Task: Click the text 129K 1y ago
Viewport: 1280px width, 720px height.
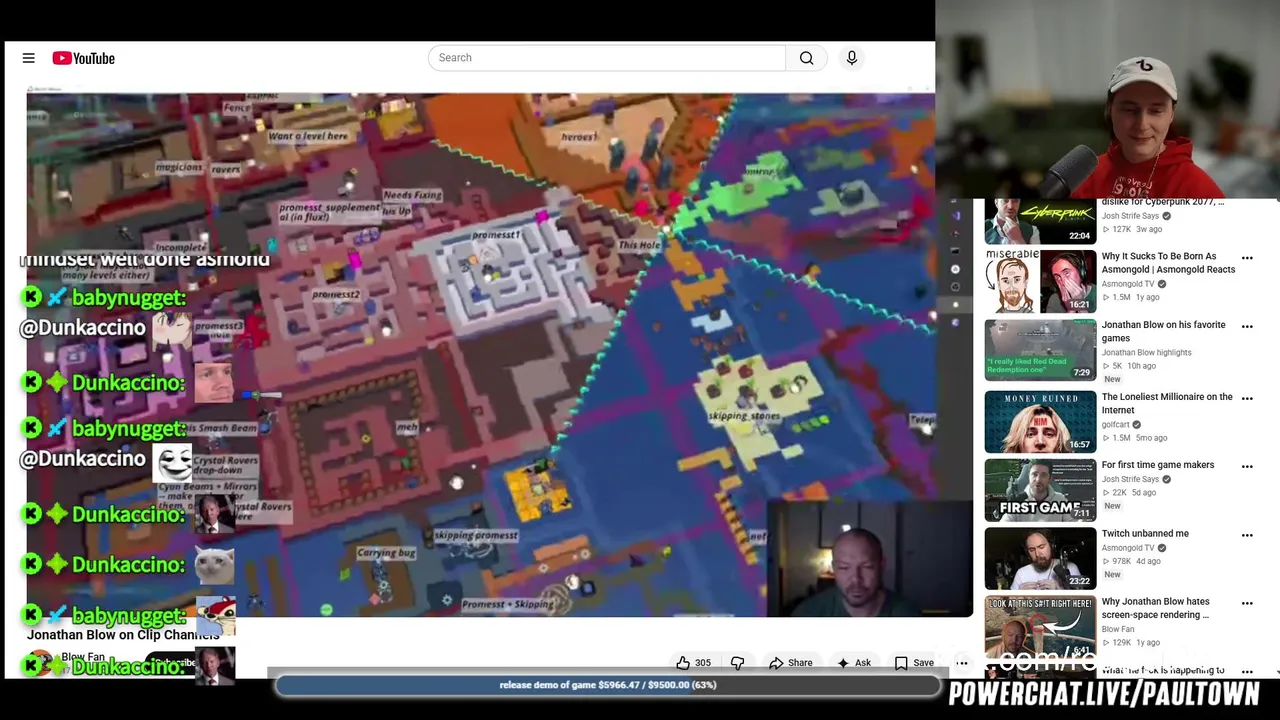Action: click(x=1131, y=642)
